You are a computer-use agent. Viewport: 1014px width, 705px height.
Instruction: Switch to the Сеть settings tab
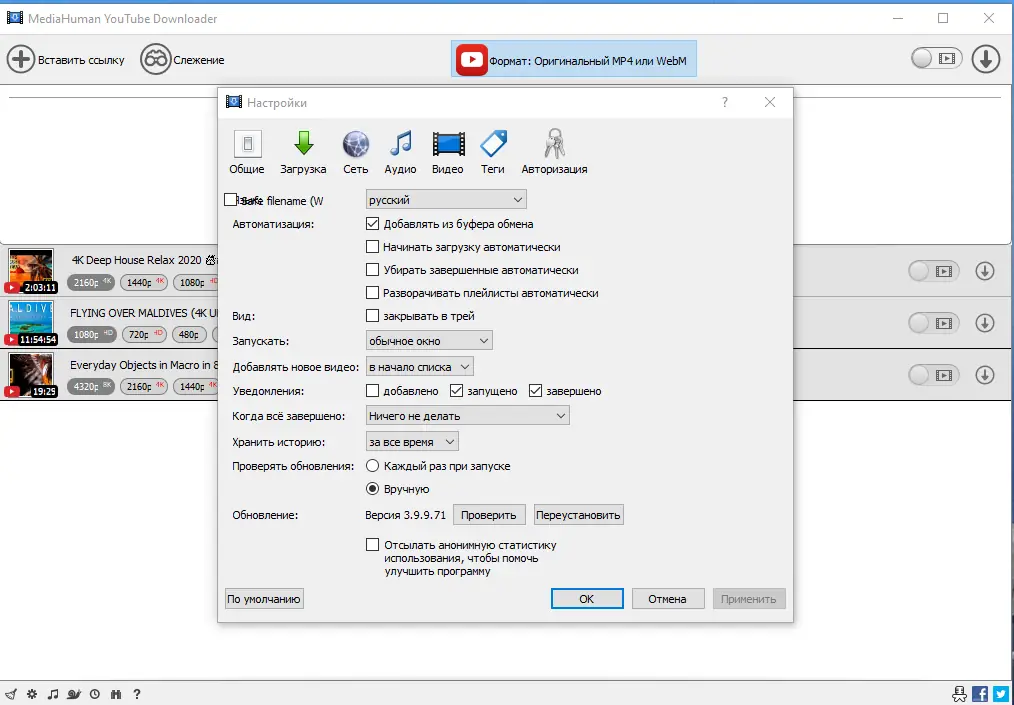pyautogui.click(x=356, y=152)
